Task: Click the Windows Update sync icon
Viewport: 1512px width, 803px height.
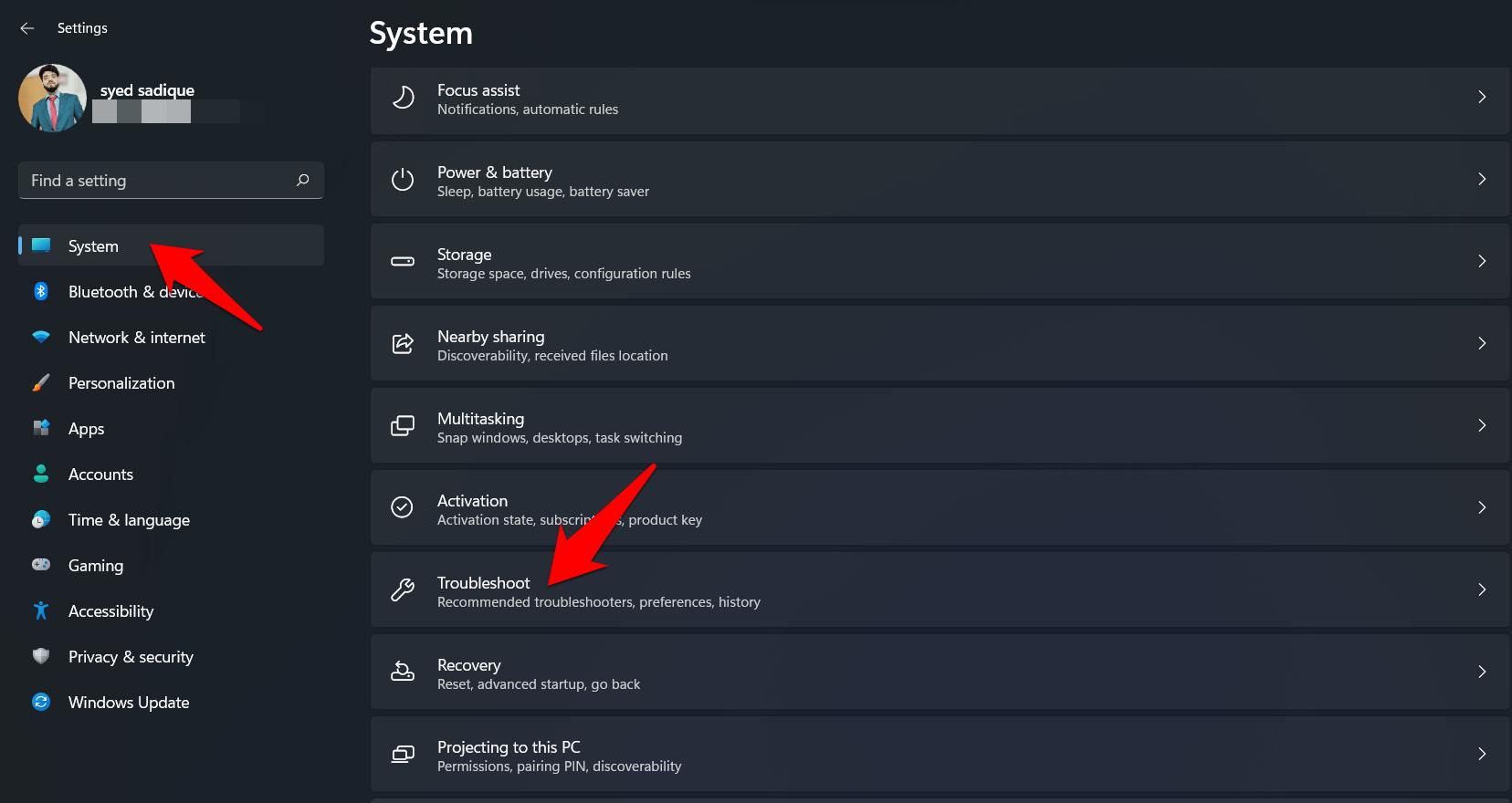Action: pyautogui.click(x=41, y=702)
